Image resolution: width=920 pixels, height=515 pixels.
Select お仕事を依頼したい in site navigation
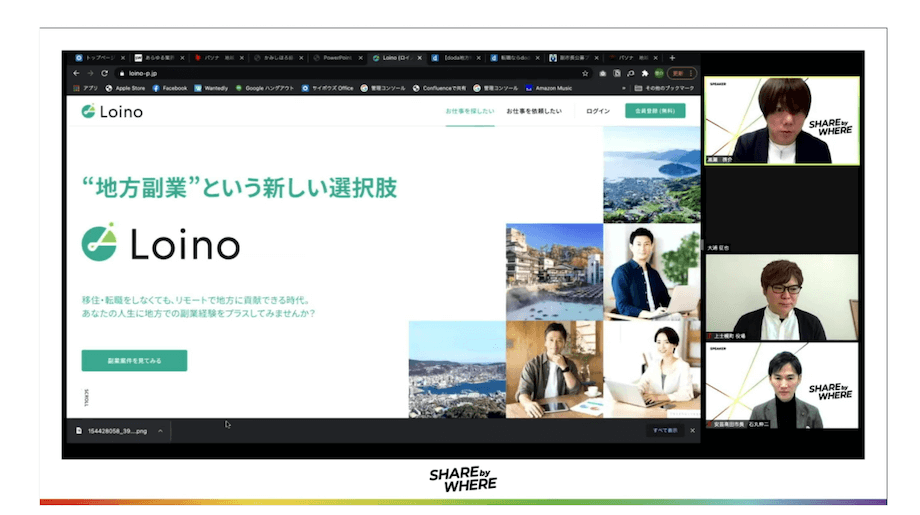(534, 111)
